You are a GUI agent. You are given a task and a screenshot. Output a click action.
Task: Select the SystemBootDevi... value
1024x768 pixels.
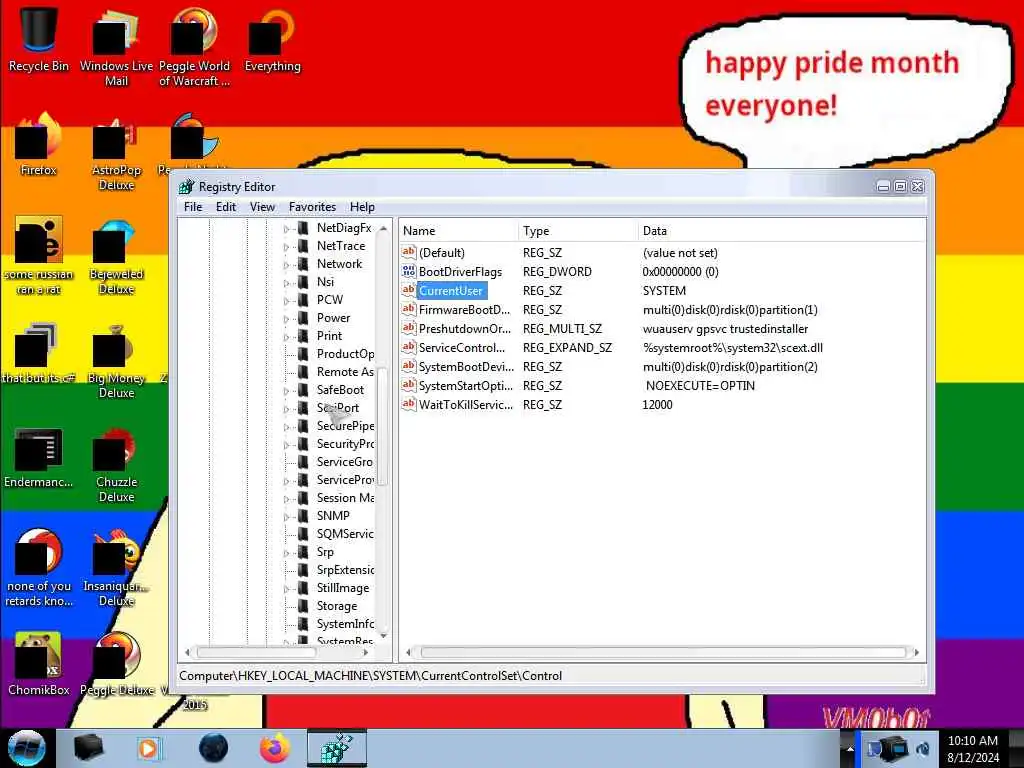coord(466,366)
